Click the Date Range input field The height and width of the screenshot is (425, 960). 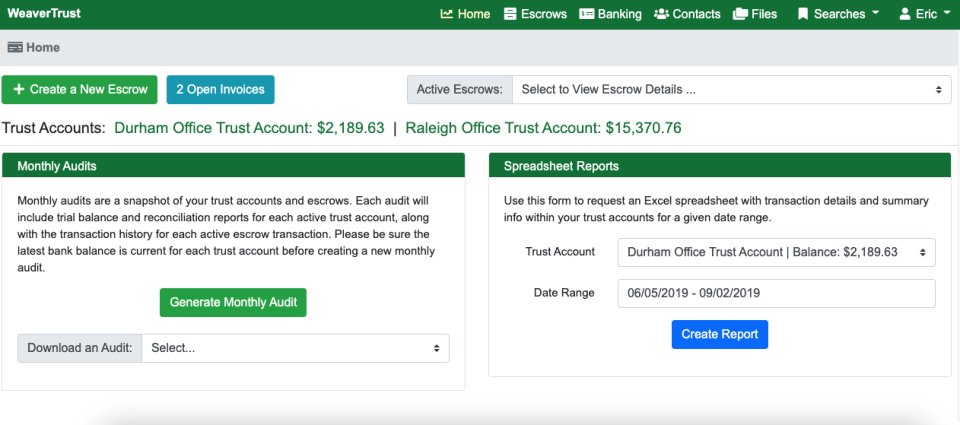pyautogui.click(x=776, y=293)
